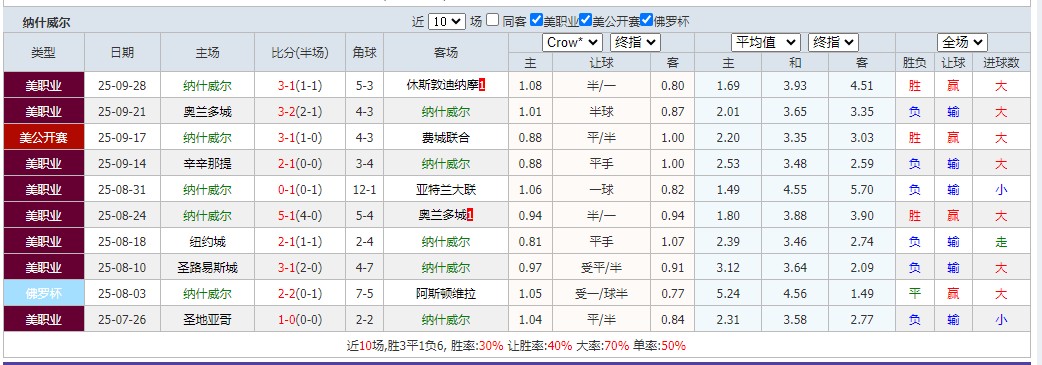The image size is (1042, 365).
Task: Click corner count 12-1
Action: point(365,189)
